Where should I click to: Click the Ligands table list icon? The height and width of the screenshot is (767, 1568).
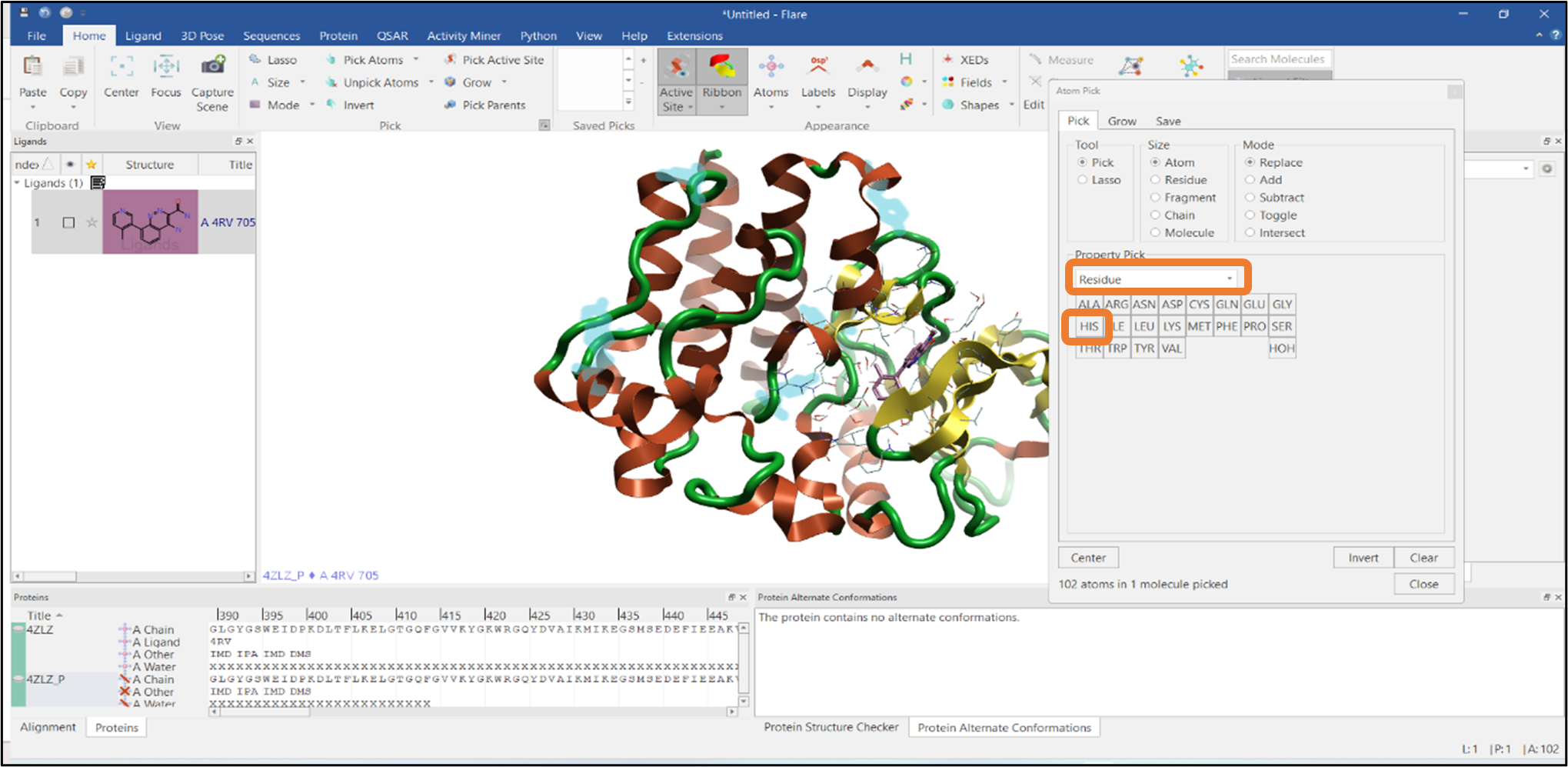(x=98, y=182)
